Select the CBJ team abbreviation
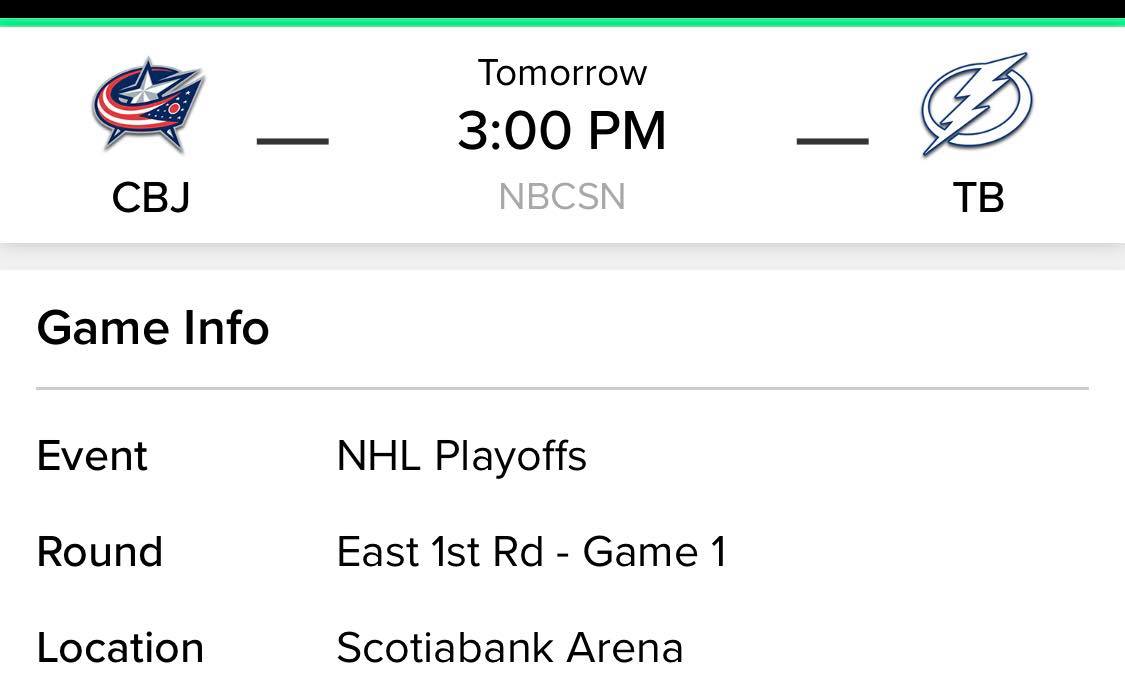 tap(151, 197)
